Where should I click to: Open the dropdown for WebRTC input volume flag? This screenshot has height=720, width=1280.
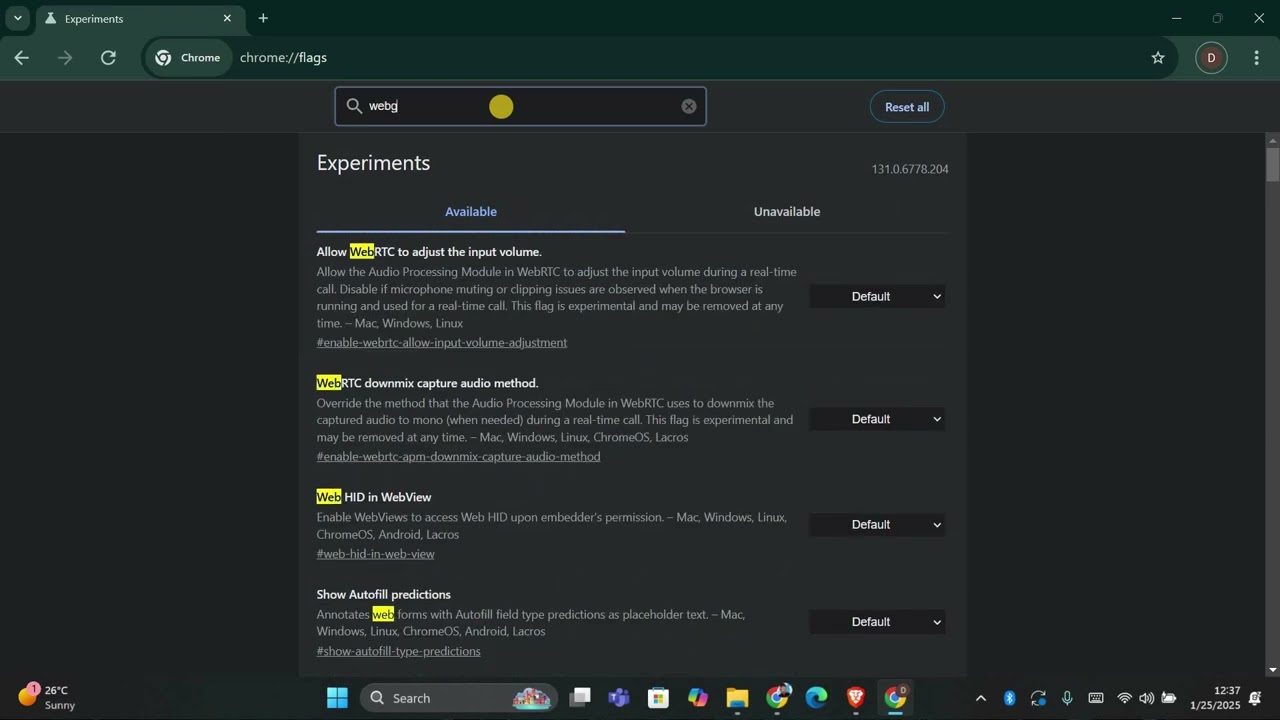coord(877,296)
